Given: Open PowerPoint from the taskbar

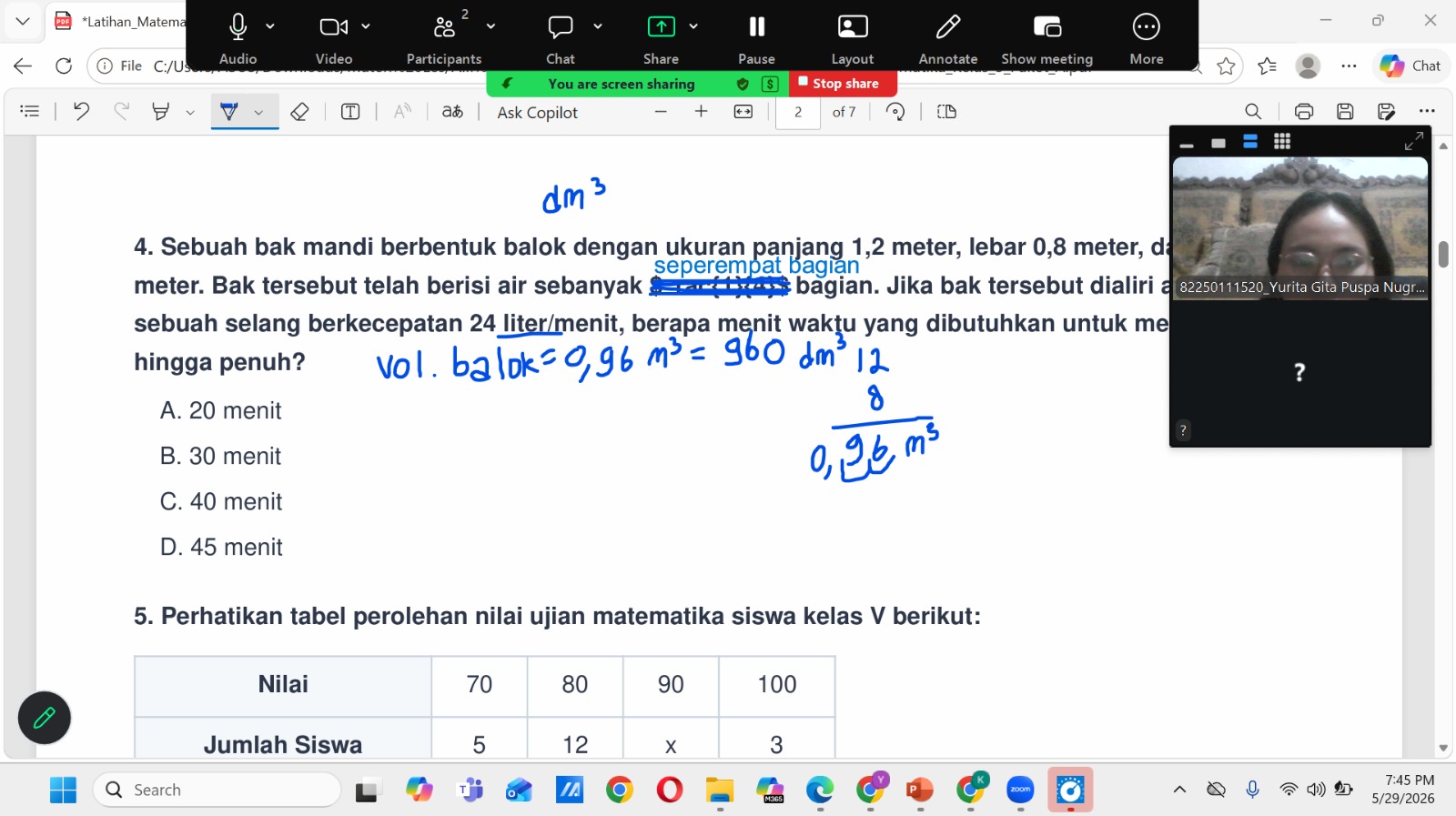Looking at the screenshot, I should [x=919, y=790].
